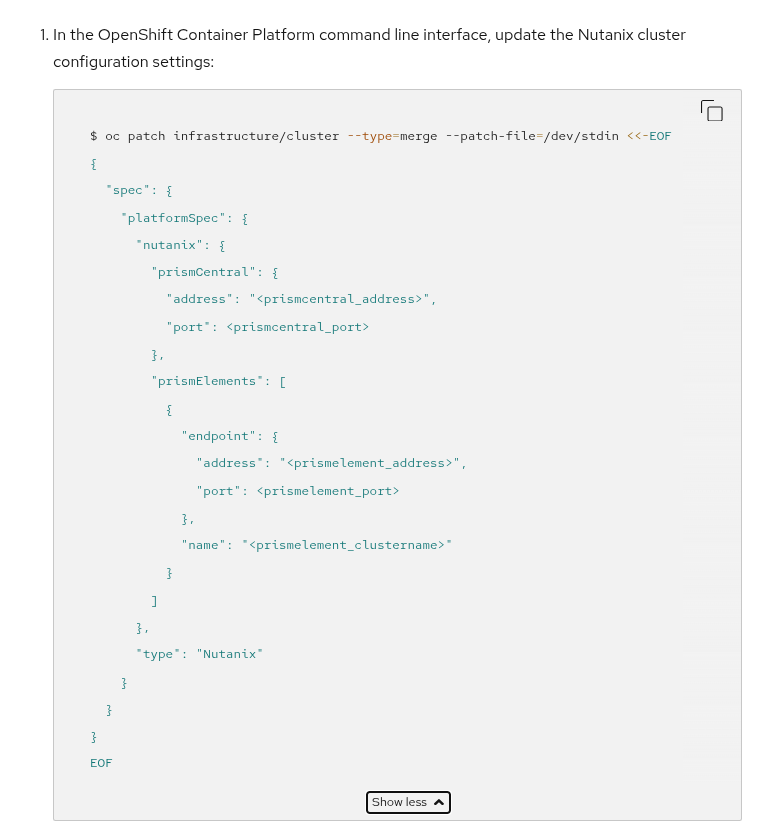Click the "prismElements" key
The width and height of the screenshot is (757, 829).
click(210, 381)
